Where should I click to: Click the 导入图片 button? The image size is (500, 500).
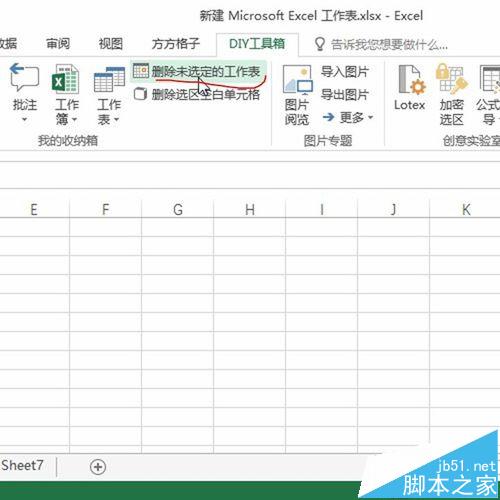point(345,72)
